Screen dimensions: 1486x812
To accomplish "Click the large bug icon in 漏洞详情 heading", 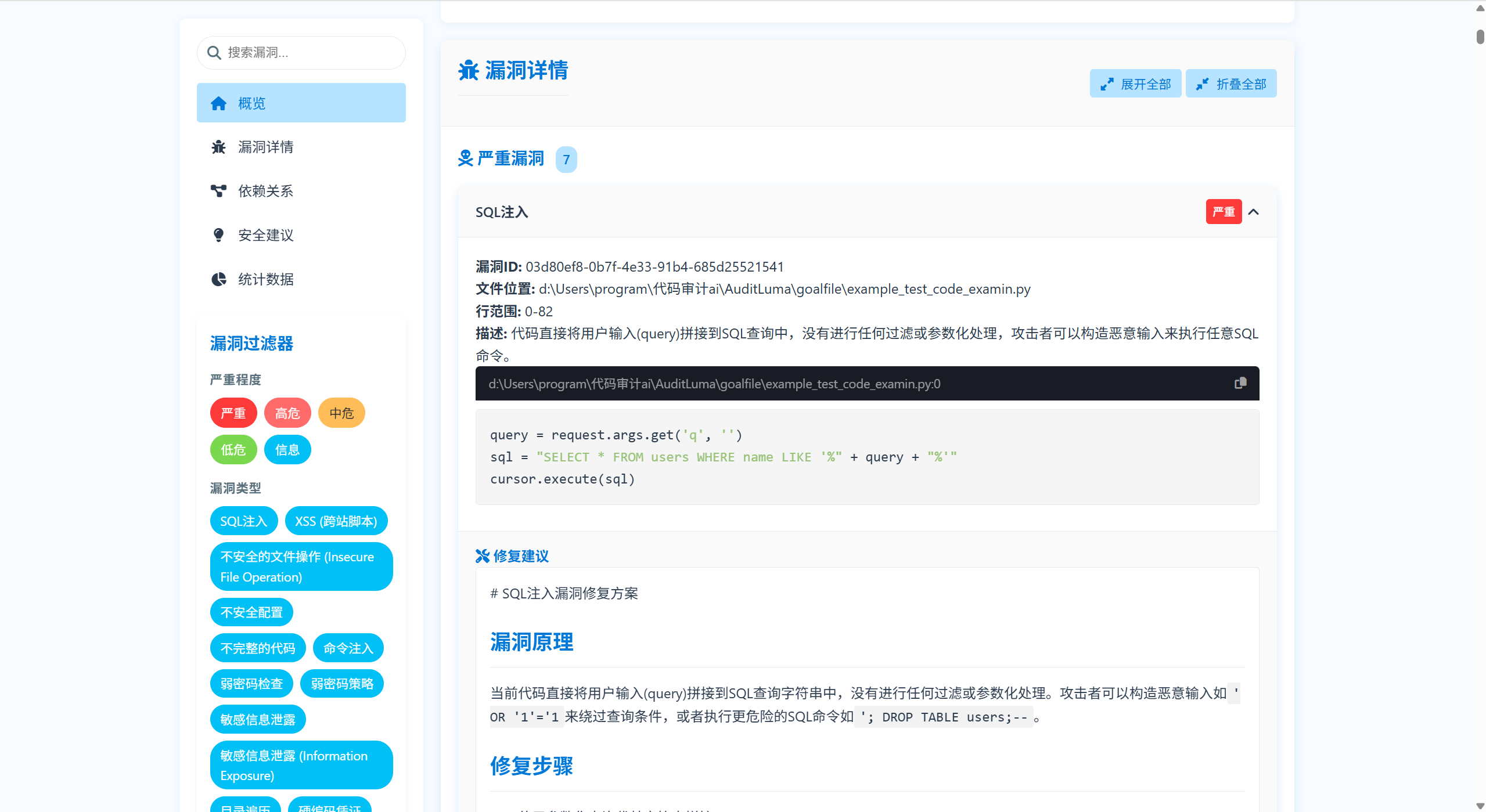I will (x=469, y=70).
